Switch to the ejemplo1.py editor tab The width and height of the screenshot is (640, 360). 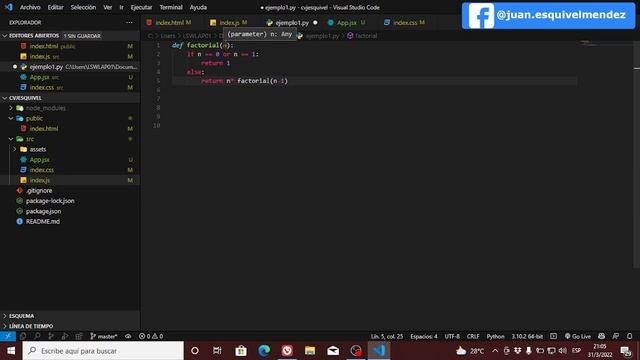(292, 22)
